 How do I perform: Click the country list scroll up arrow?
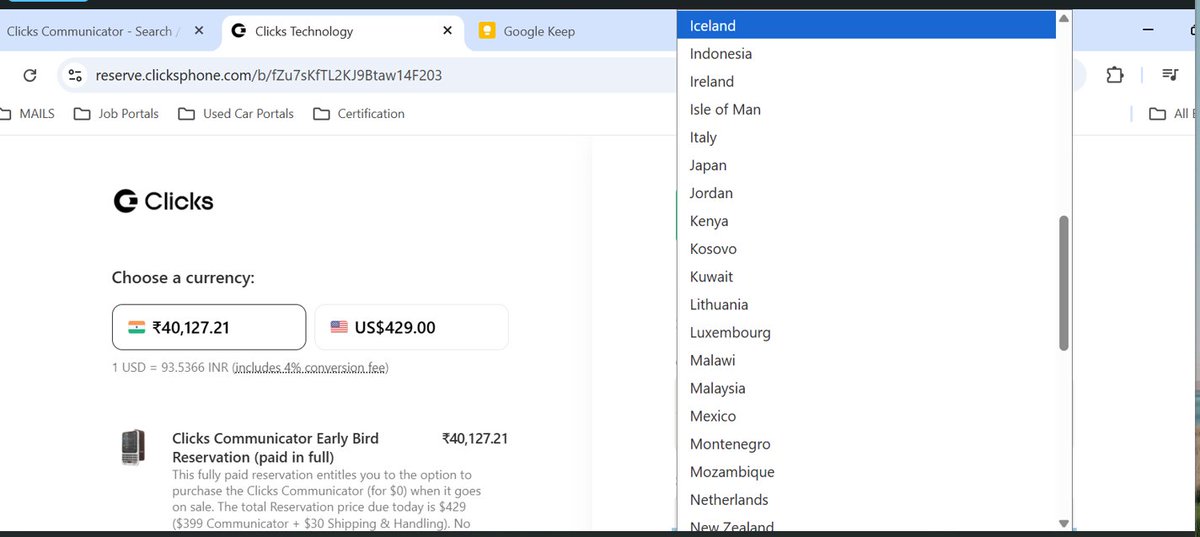pos(1064,18)
